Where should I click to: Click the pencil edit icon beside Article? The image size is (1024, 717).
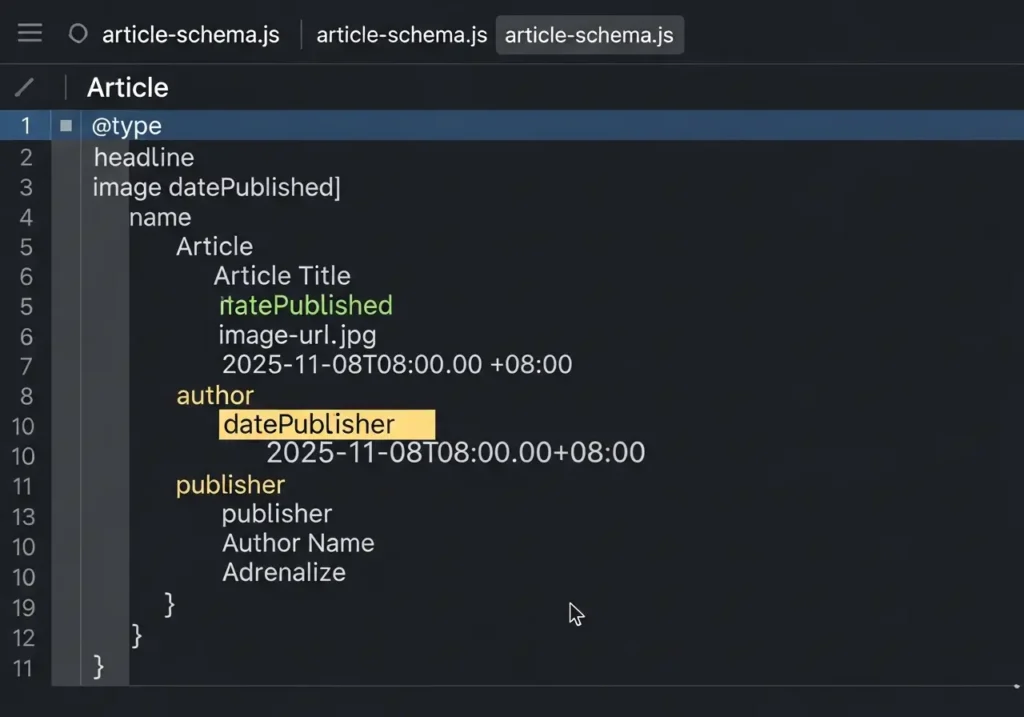click(24, 88)
